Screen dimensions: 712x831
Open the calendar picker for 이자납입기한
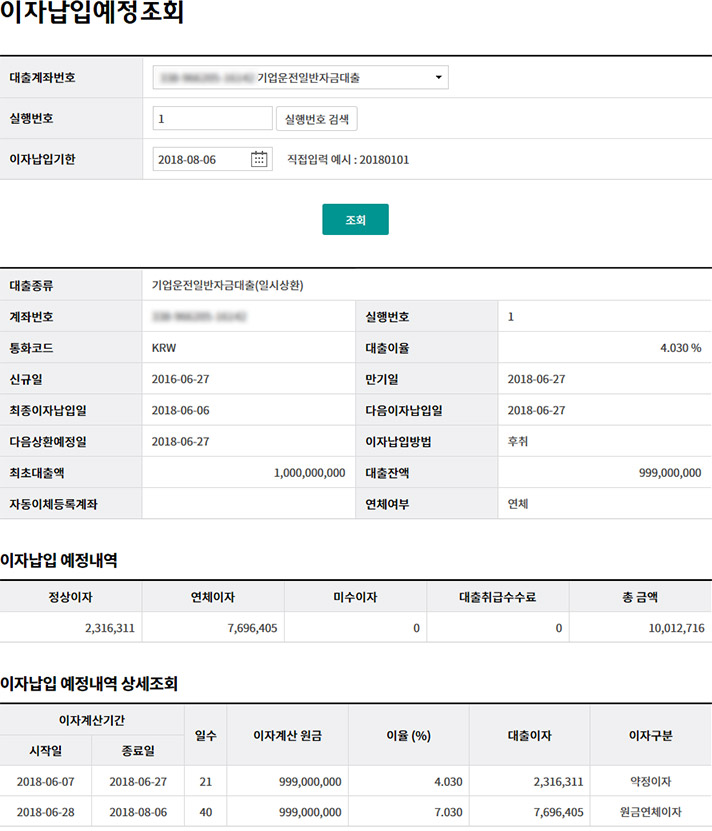259,159
